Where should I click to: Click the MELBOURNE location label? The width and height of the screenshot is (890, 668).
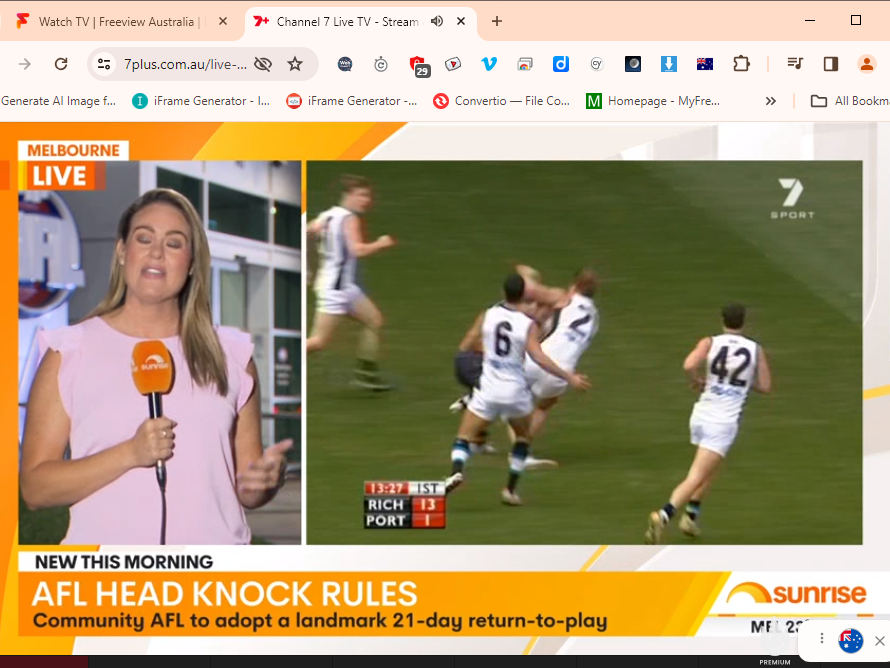coord(73,150)
